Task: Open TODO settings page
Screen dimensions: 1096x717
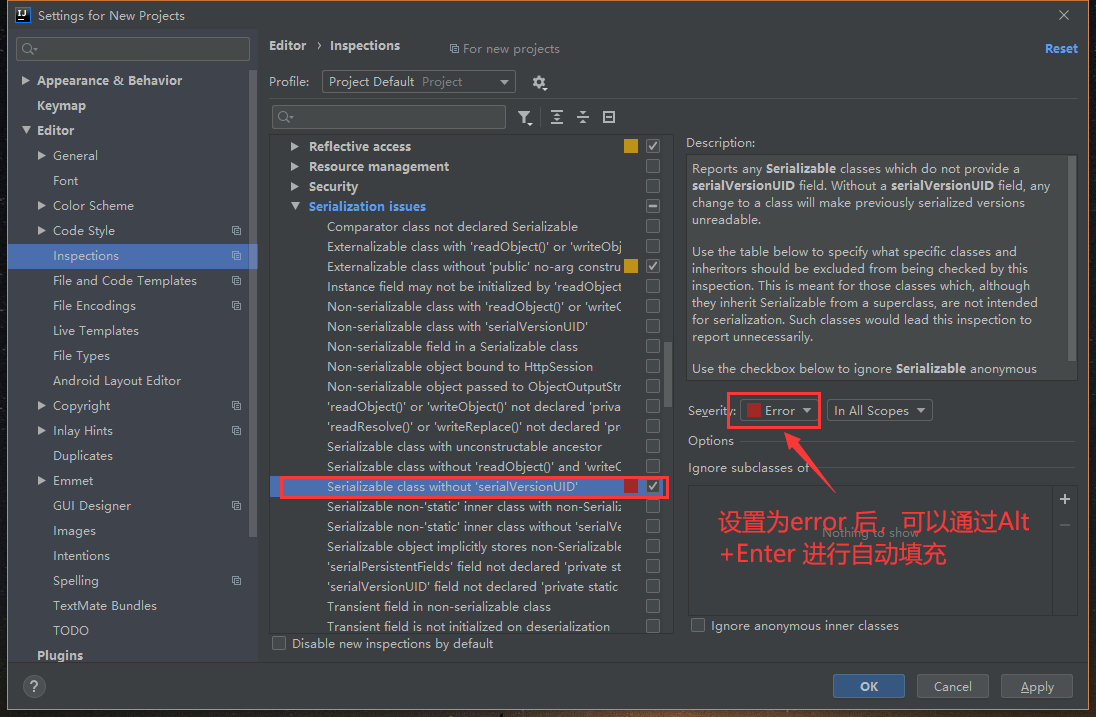Action: click(71, 630)
